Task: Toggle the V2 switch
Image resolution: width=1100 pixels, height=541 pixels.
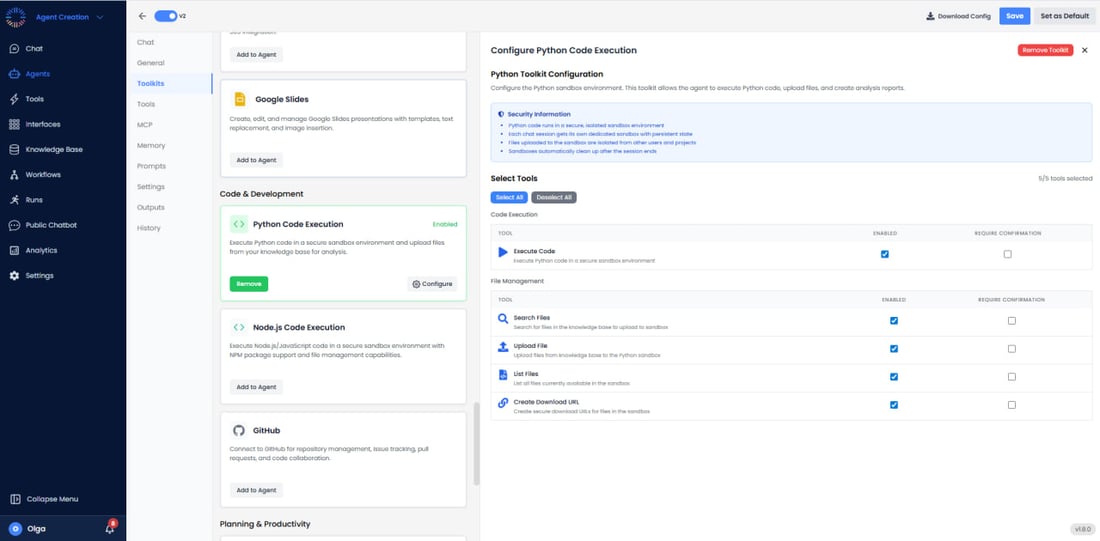Action: tap(166, 16)
